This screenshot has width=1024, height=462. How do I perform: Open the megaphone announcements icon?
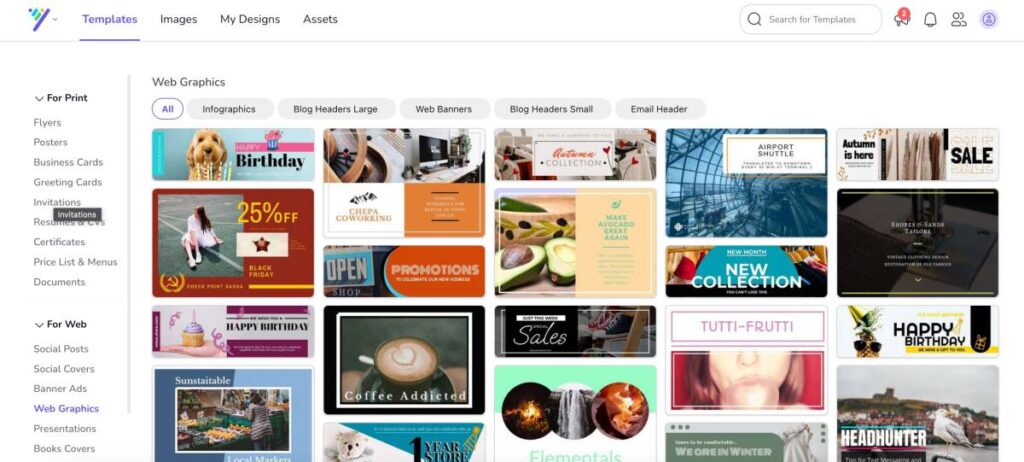click(x=902, y=18)
